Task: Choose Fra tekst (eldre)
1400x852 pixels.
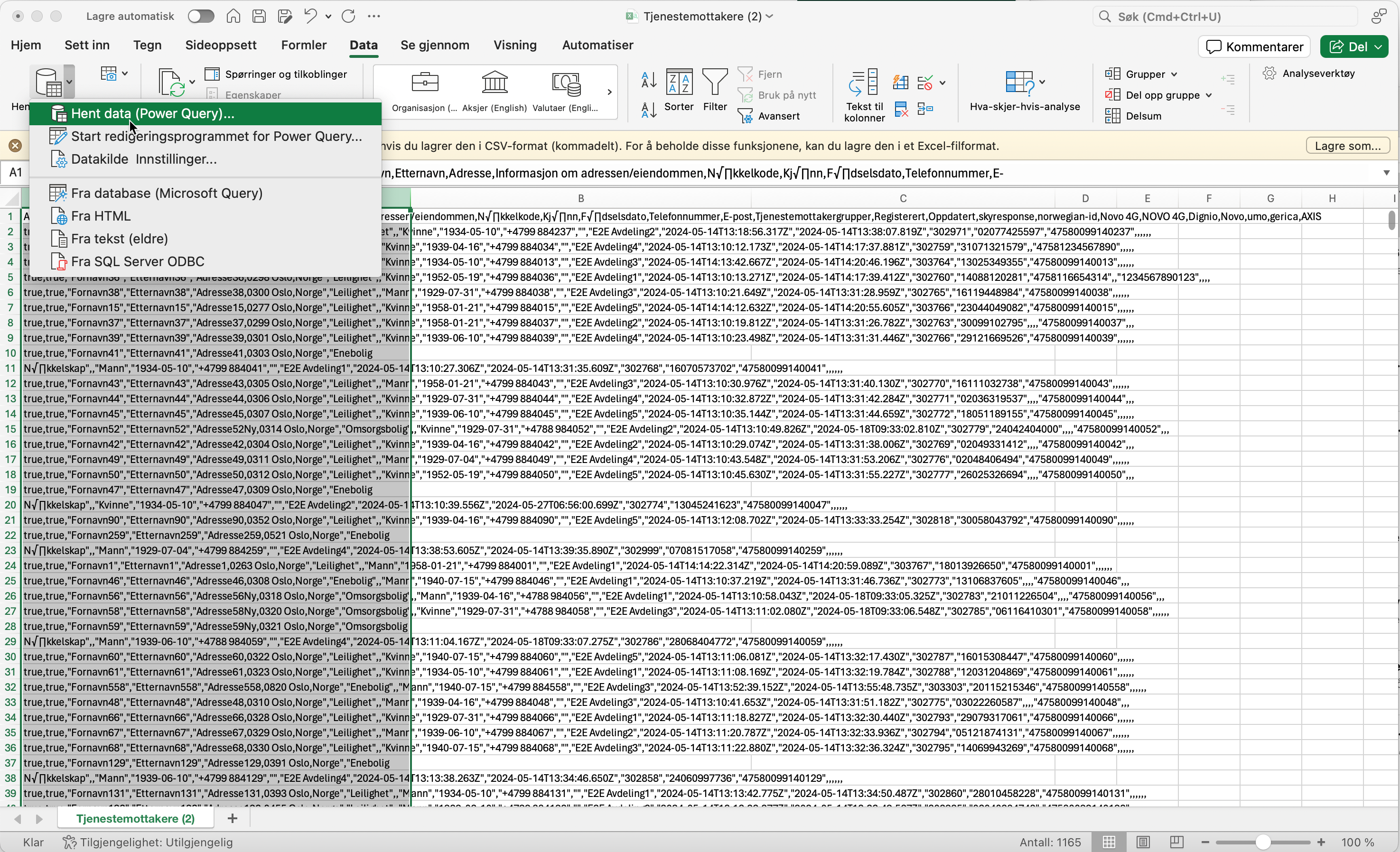Action: pyautogui.click(x=205, y=239)
